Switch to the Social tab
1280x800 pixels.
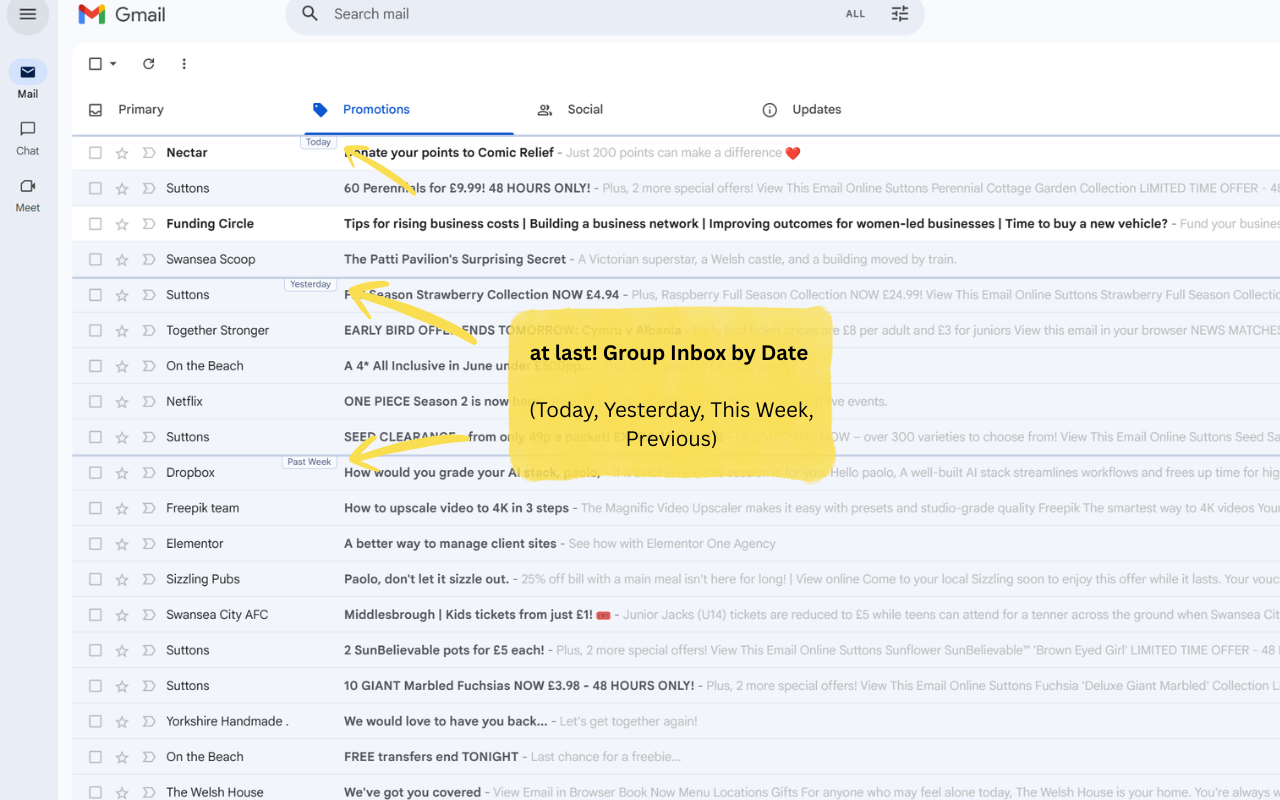point(585,109)
